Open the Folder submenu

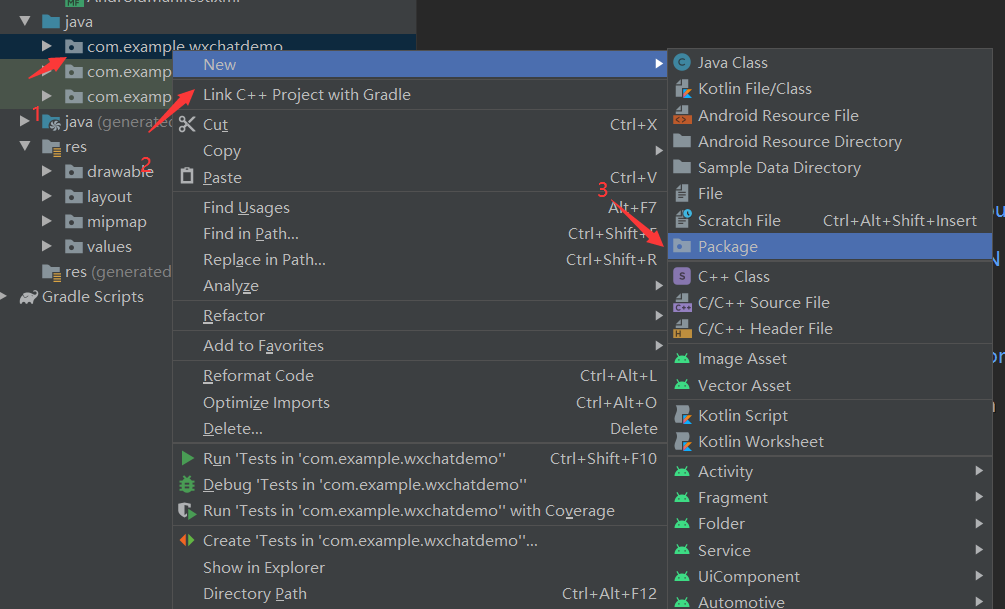point(830,524)
